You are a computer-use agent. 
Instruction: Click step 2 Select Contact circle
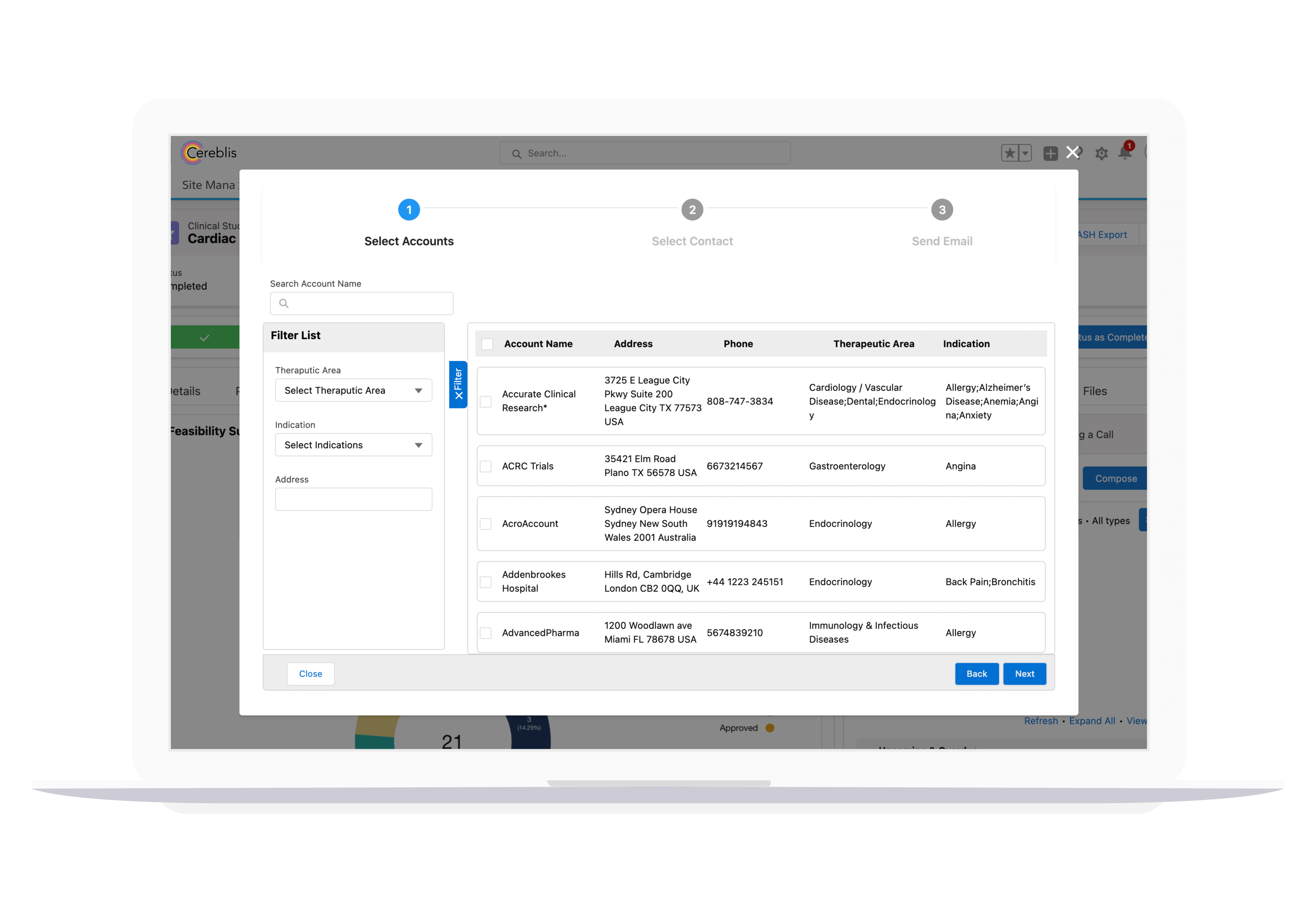[x=692, y=209]
